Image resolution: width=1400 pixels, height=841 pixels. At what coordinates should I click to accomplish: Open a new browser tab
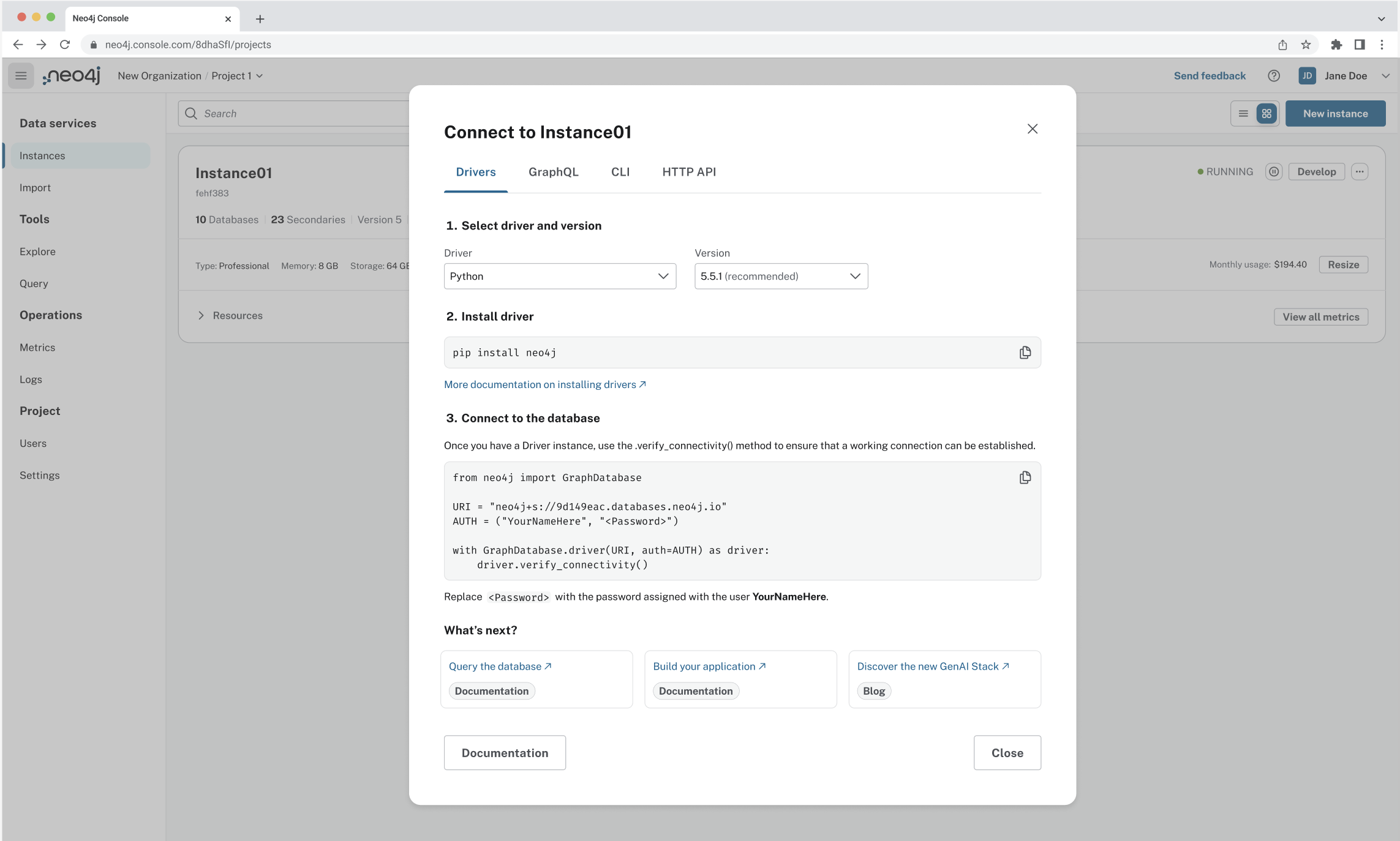260,19
